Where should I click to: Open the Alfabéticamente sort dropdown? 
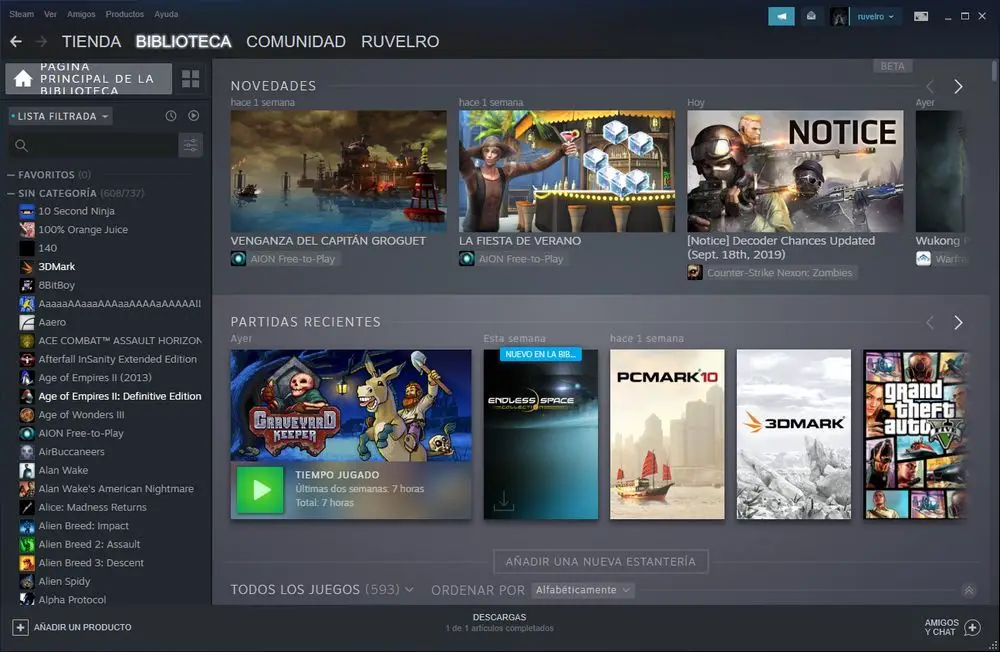(x=582, y=590)
